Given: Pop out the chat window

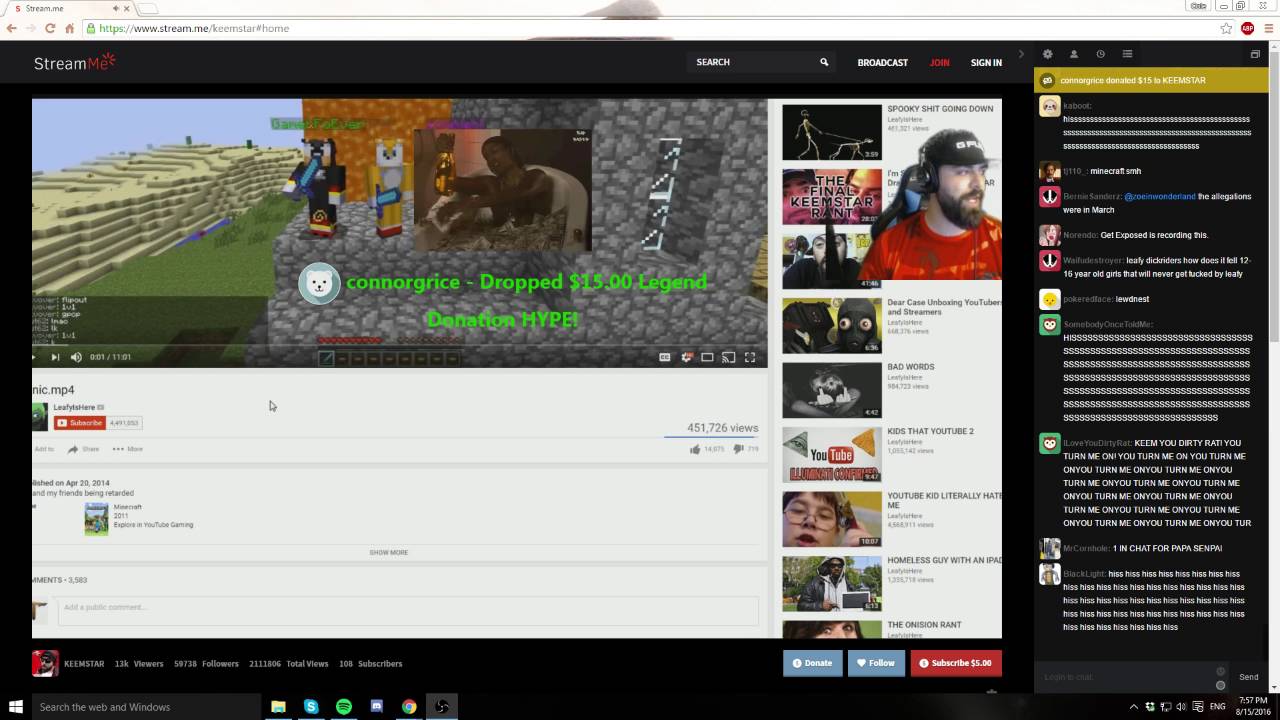Looking at the screenshot, I should click(x=1255, y=54).
